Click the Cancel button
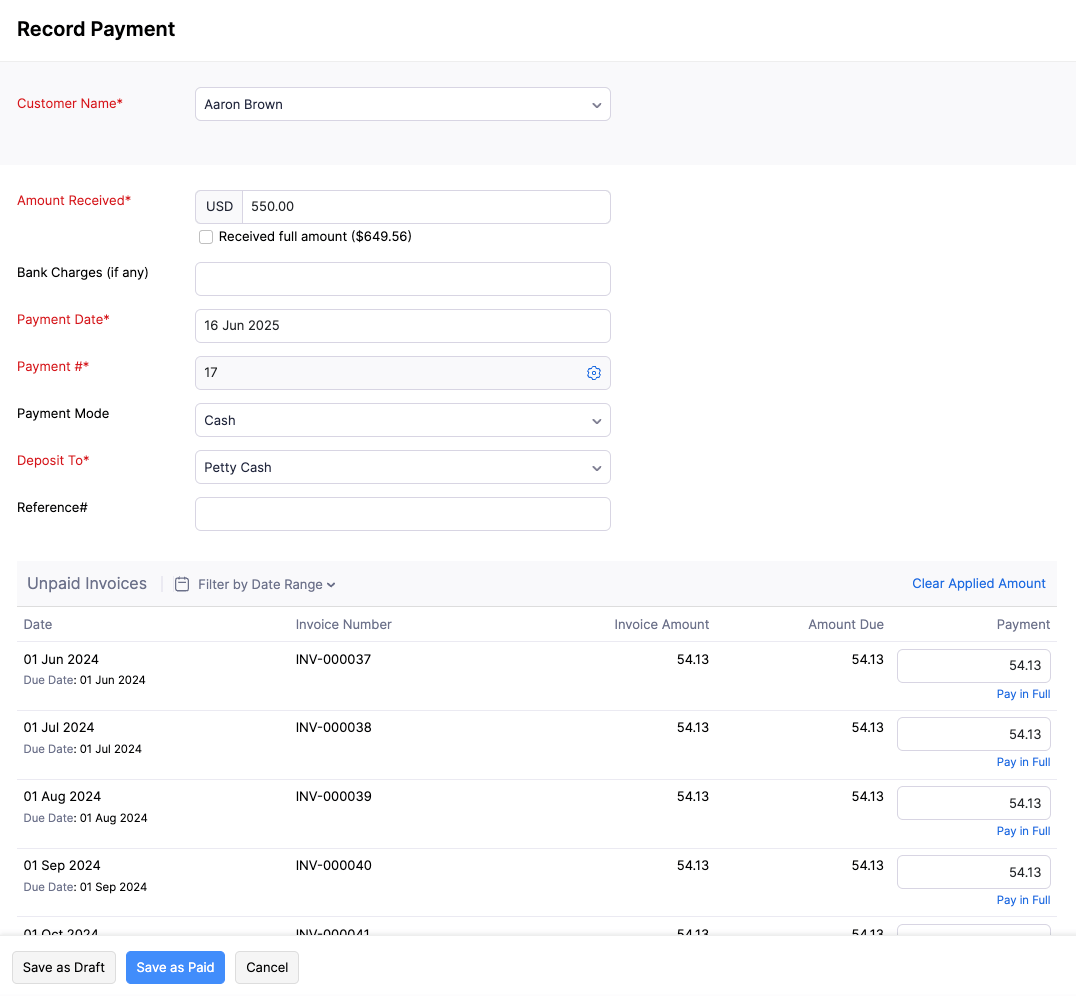1076x996 pixels. pos(266,967)
